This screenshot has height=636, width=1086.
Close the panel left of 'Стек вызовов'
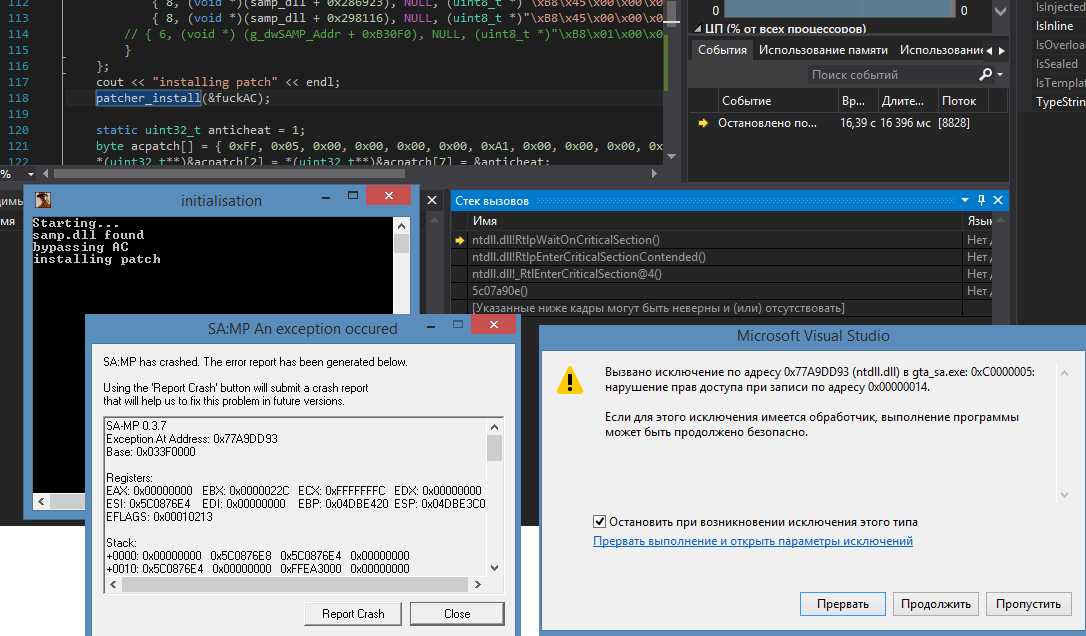point(432,200)
